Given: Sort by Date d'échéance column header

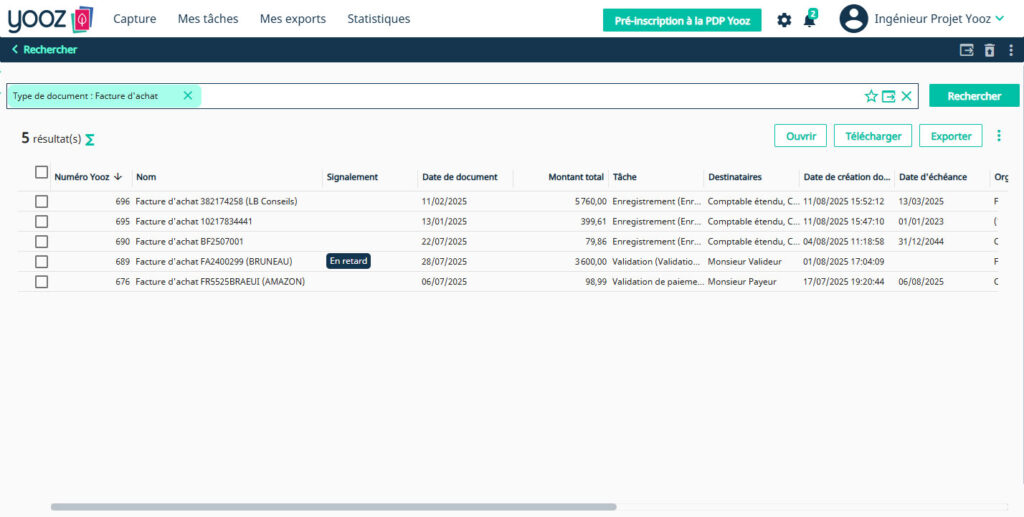Looking at the screenshot, I should [933, 177].
